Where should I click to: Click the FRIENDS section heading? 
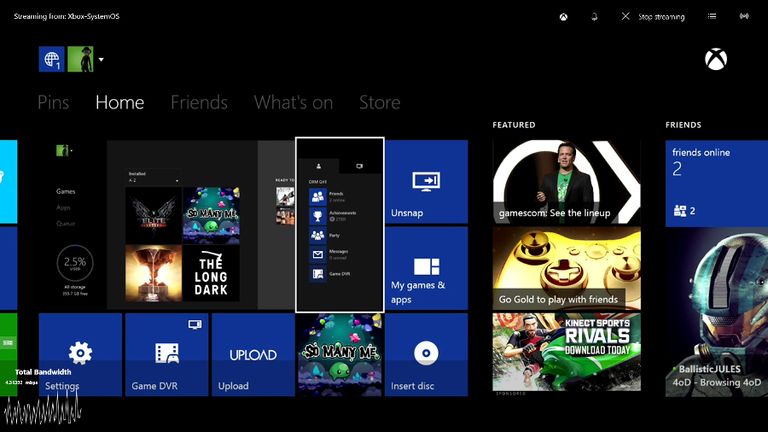pos(683,125)
